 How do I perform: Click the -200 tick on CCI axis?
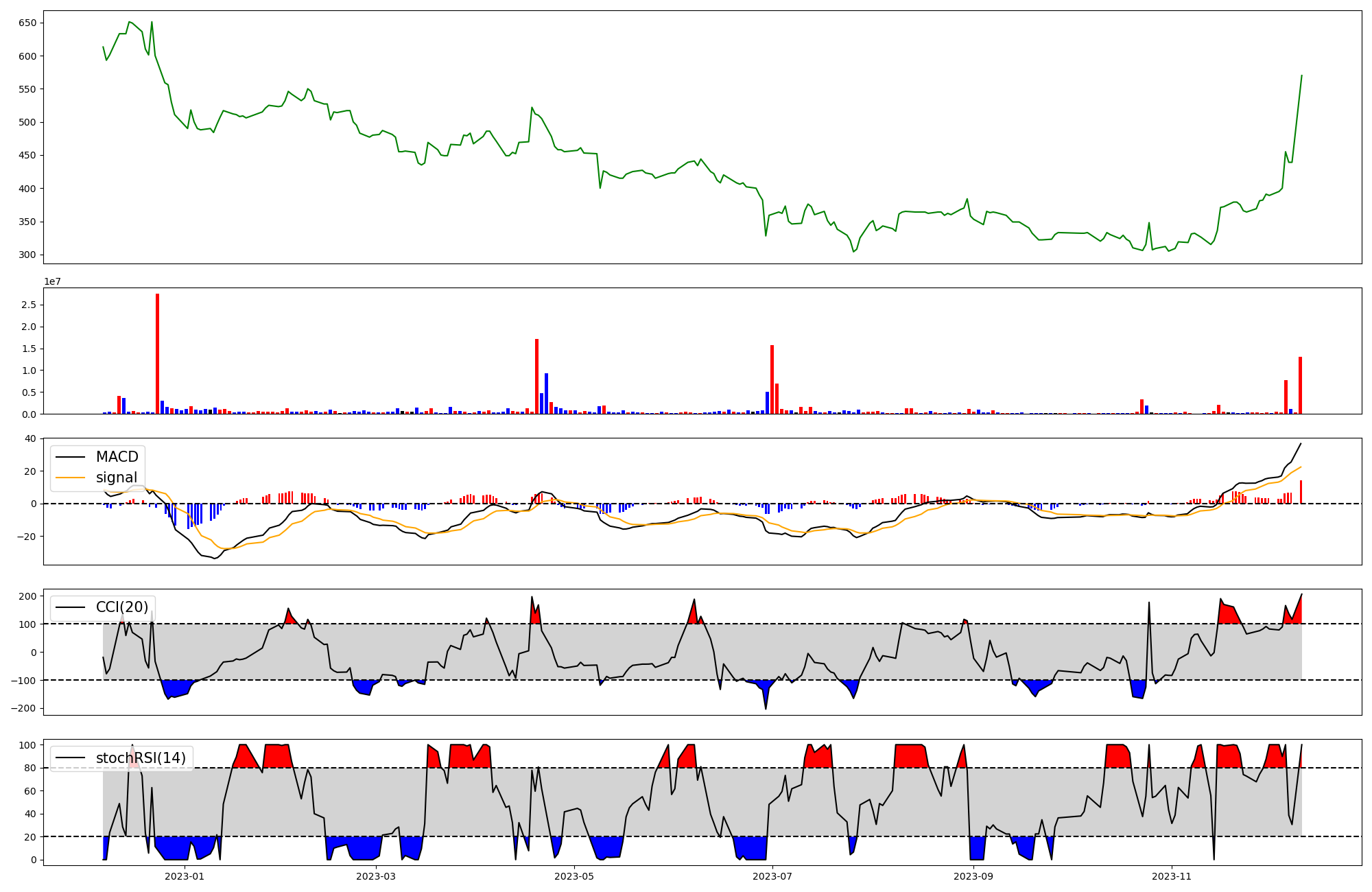23,708
